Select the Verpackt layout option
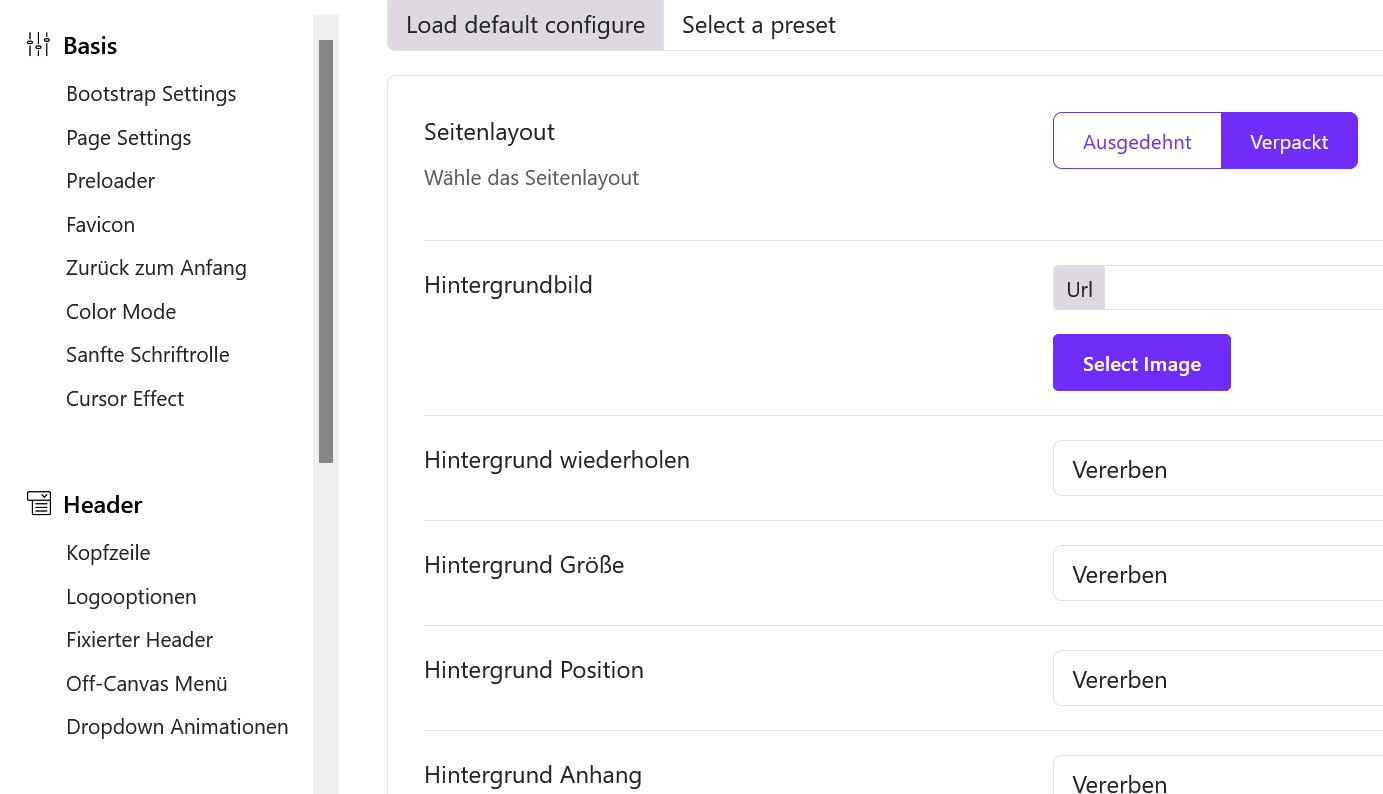Image resolution: width=1383 pixels, height=794 pixels. (x=1289, y=141)
